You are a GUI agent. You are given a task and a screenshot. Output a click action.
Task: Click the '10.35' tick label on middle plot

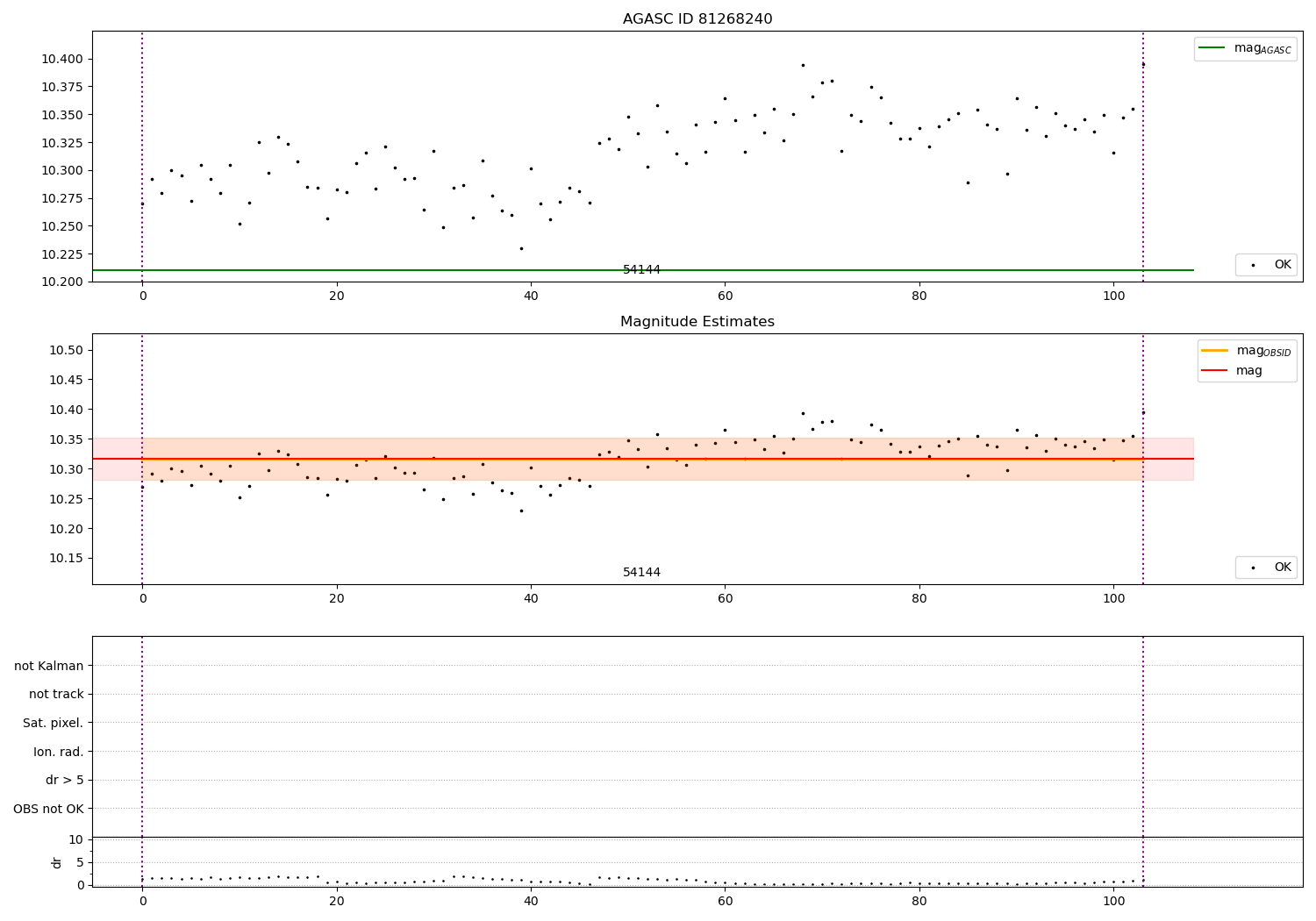[67, 439]
